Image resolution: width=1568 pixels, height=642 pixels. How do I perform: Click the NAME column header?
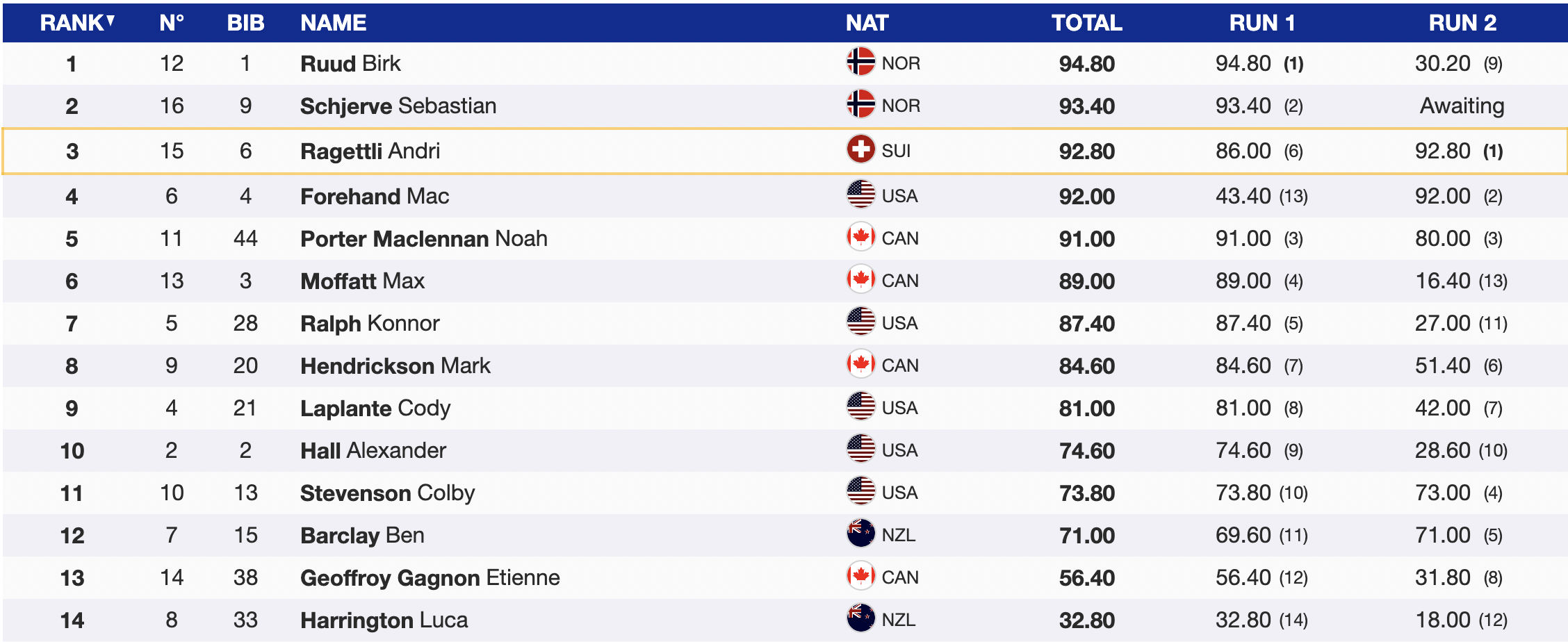pyautogui.click(x=333, y=23)
